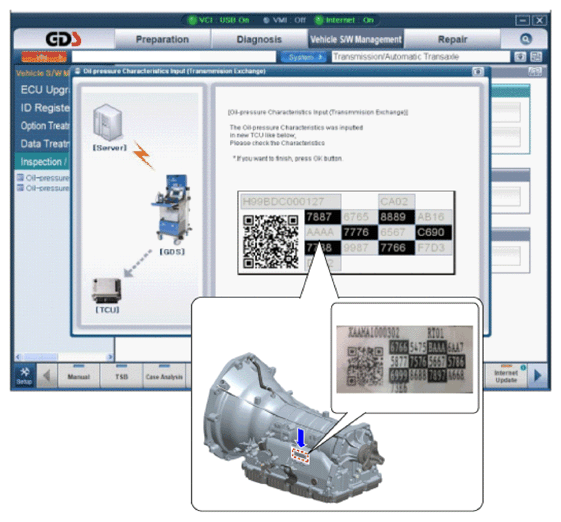Viewport: 561px width, 522px height.
Task: Click the left arrow in bottom toolbar
Action: point(47,376)
